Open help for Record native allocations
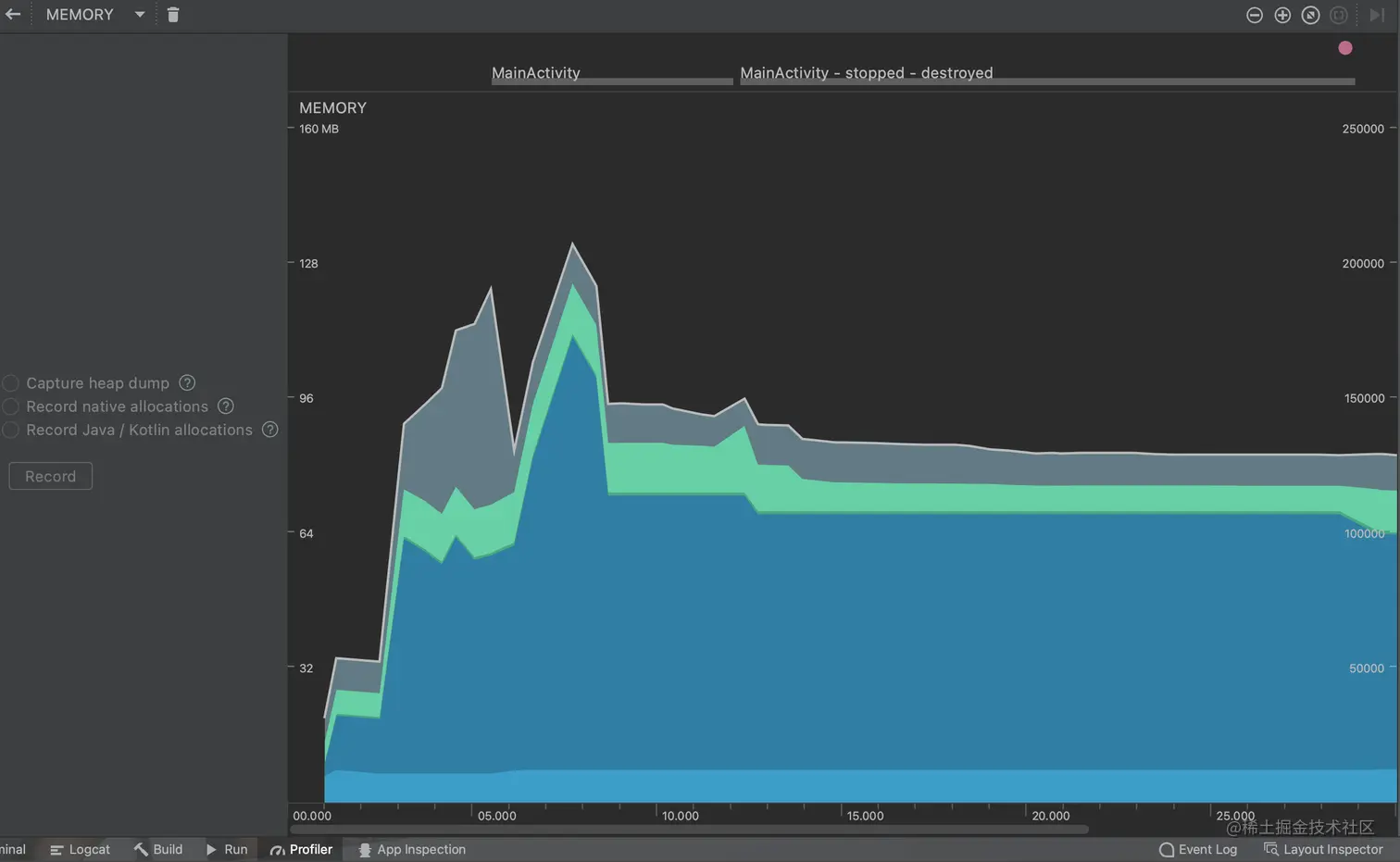The height and width of the screenshot is (862, 1400). tap(226, 406)
